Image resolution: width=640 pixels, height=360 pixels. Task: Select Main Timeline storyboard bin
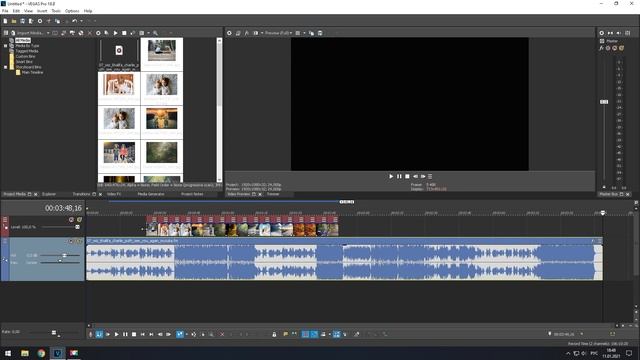click(32, 72)
